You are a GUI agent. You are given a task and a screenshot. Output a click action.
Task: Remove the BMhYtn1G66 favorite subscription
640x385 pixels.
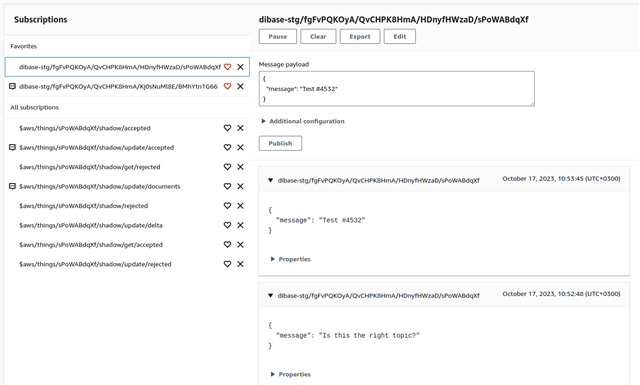(240, 87)
